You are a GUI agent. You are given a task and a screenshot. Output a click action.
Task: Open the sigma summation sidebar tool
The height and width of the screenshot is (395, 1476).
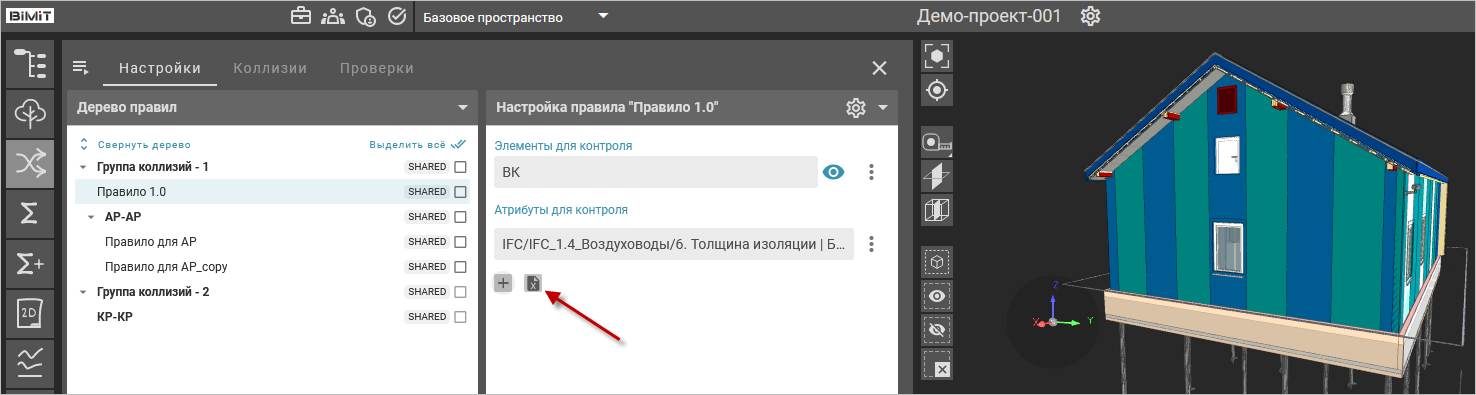point(30,214)
